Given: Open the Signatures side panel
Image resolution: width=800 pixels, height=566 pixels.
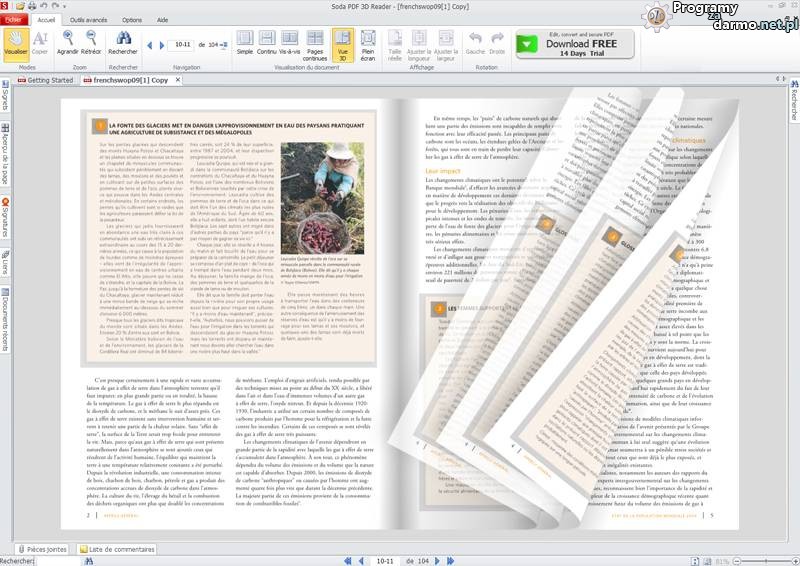Looking at the screenshot, I should point(5,217).
